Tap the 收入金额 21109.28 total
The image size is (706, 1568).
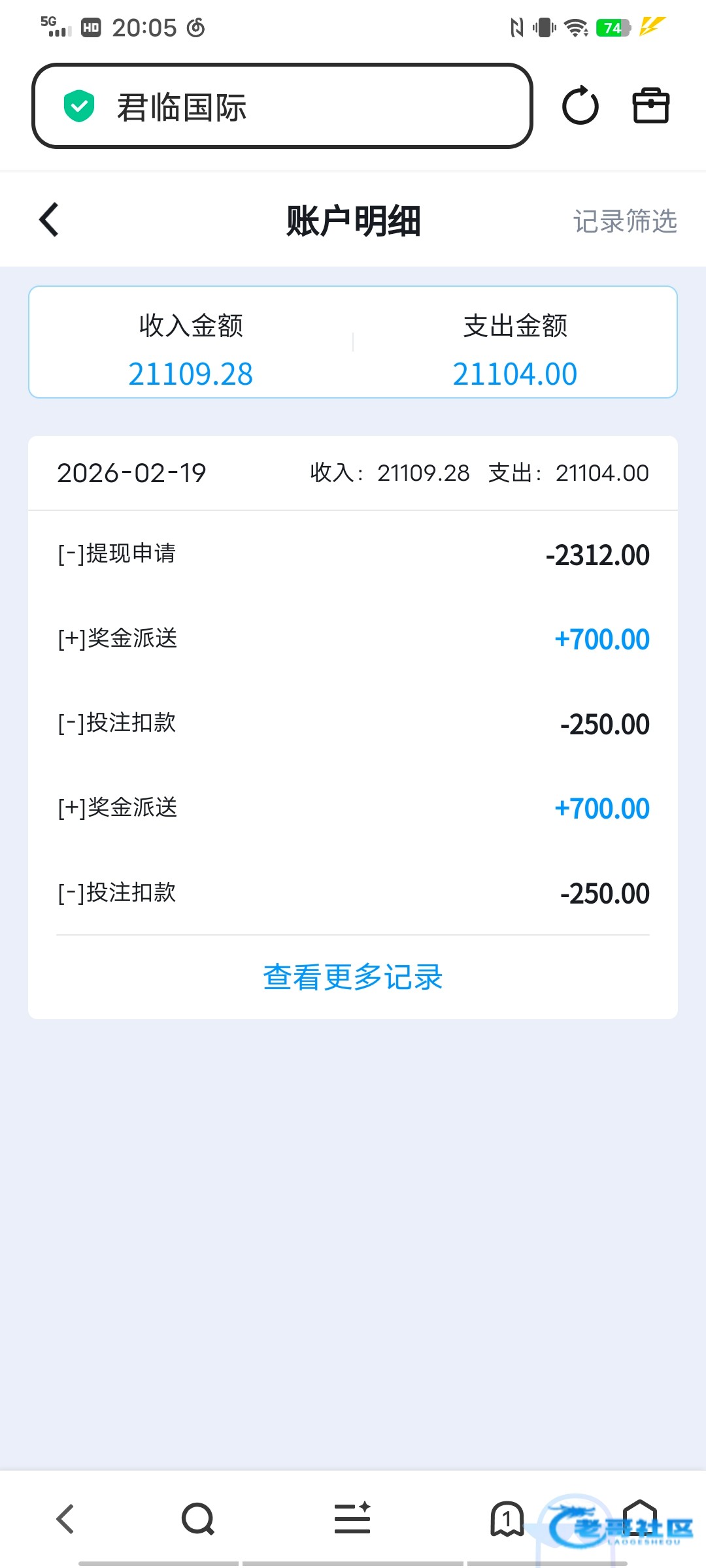pos(191,351)
